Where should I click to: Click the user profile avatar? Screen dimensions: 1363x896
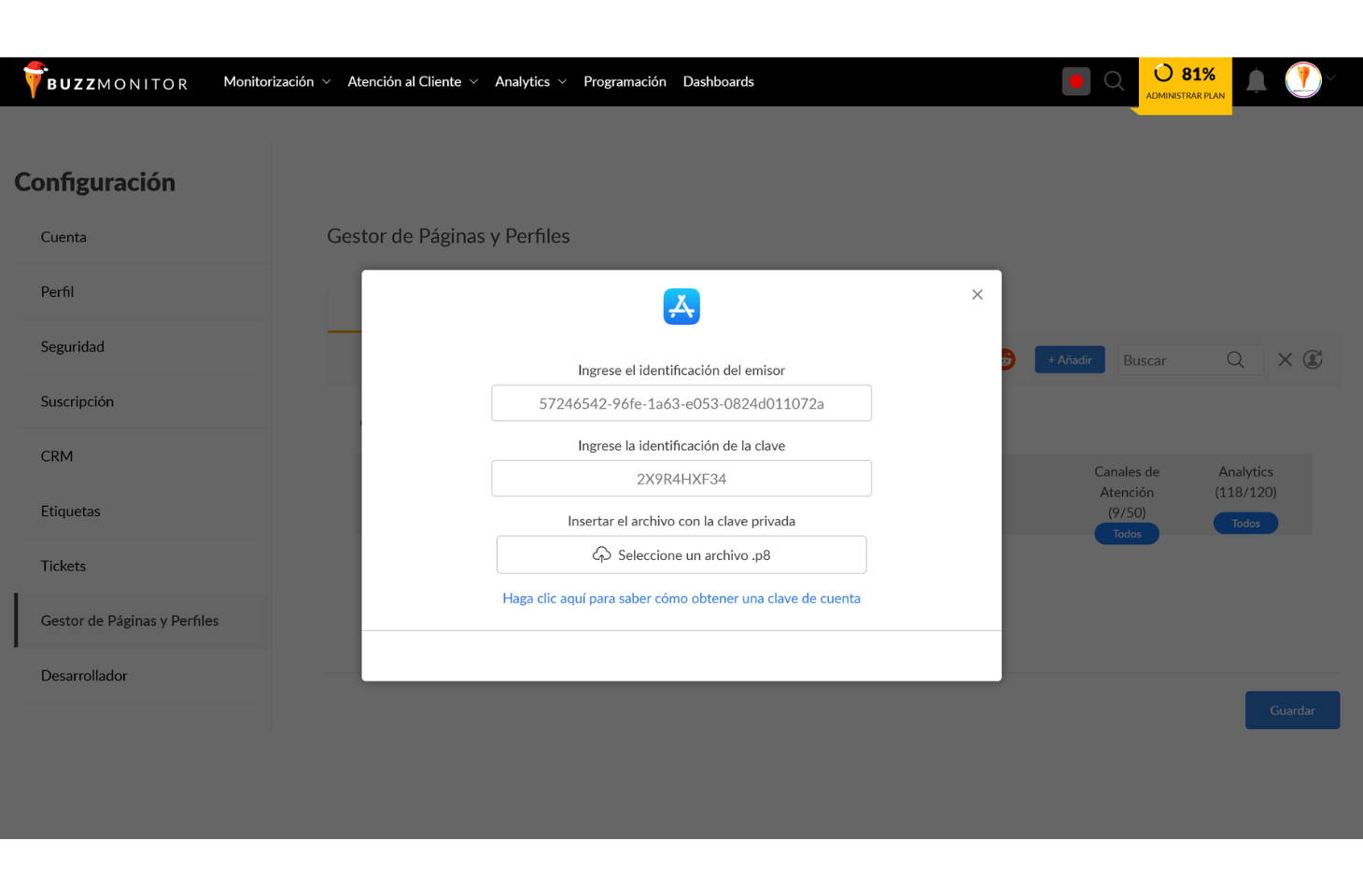(x=1303, y=80)
